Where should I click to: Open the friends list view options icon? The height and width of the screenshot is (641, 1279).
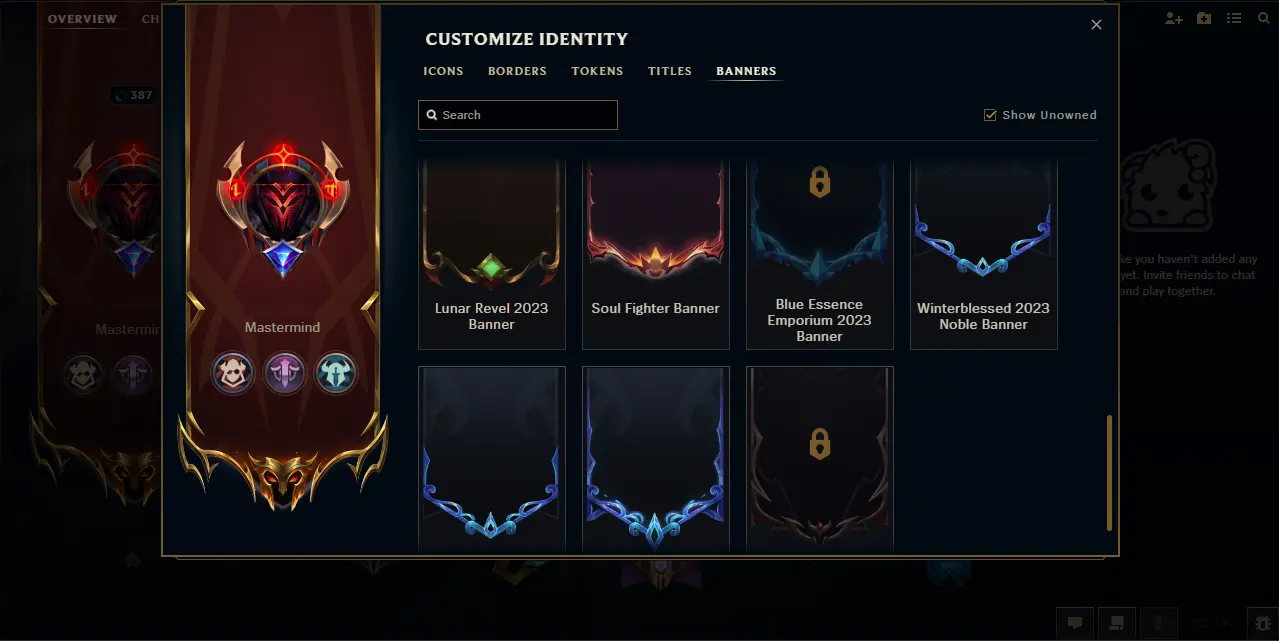(x=1235, y=19)
